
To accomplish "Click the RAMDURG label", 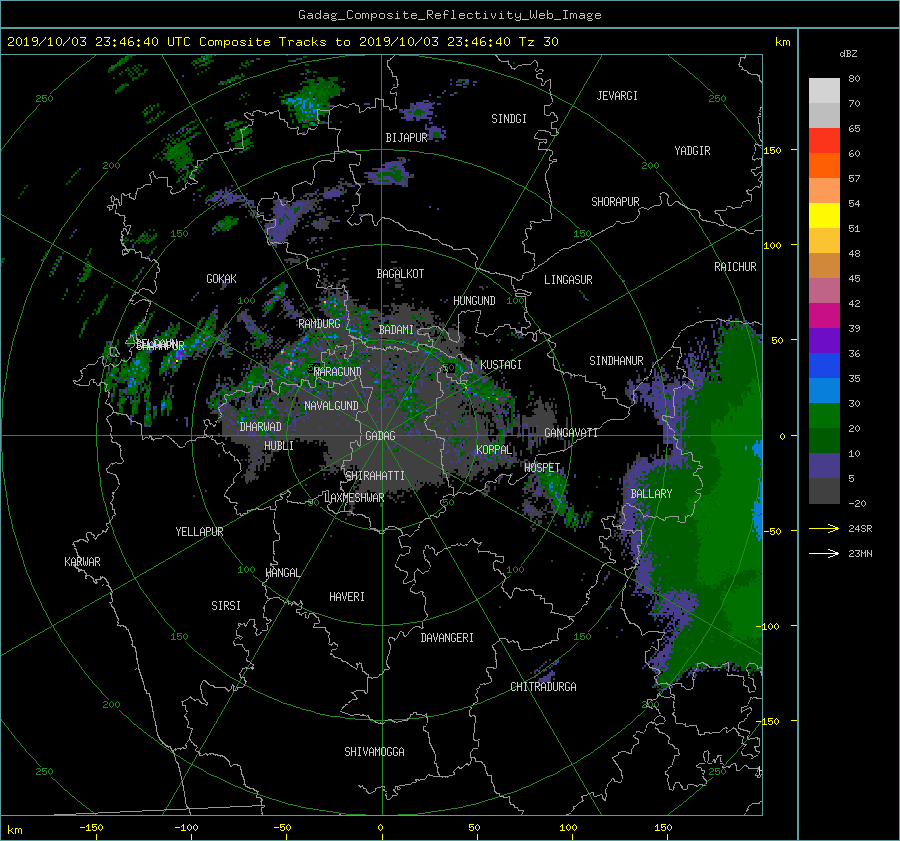I will click(x=319, y=324).
